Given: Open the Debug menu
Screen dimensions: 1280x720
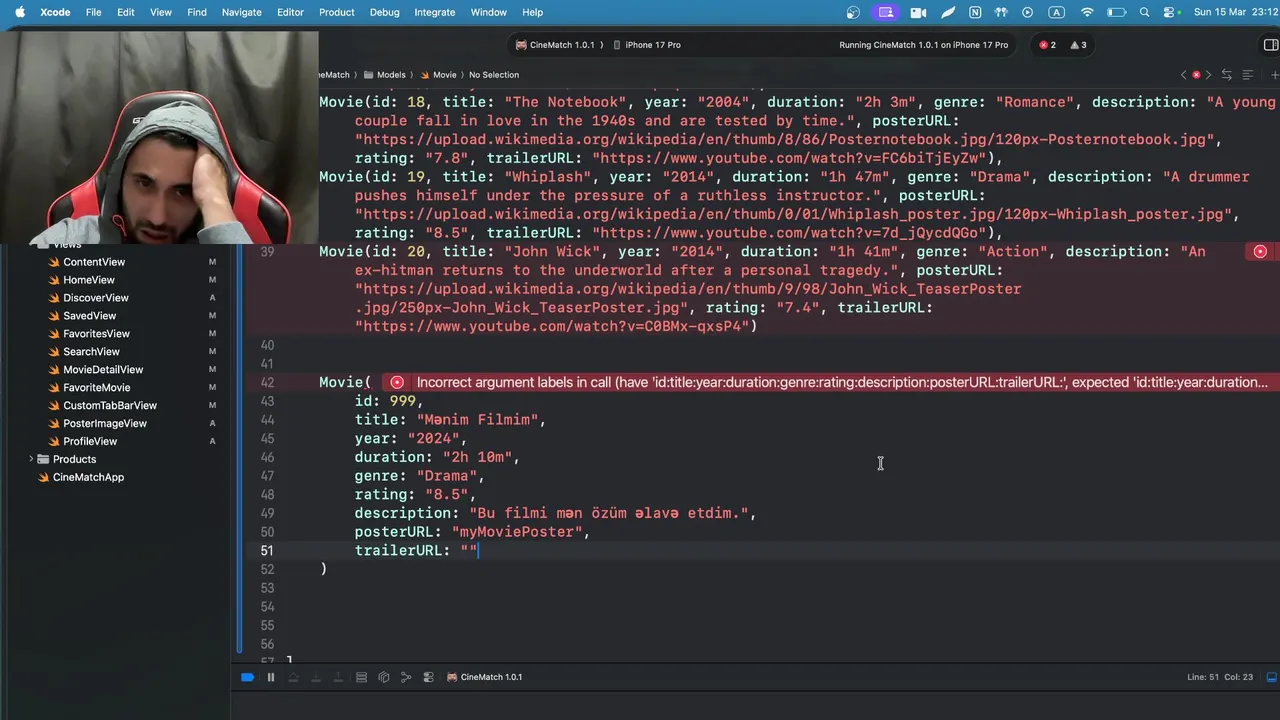Looking at the screenshot, I should (x=384, y=12).
